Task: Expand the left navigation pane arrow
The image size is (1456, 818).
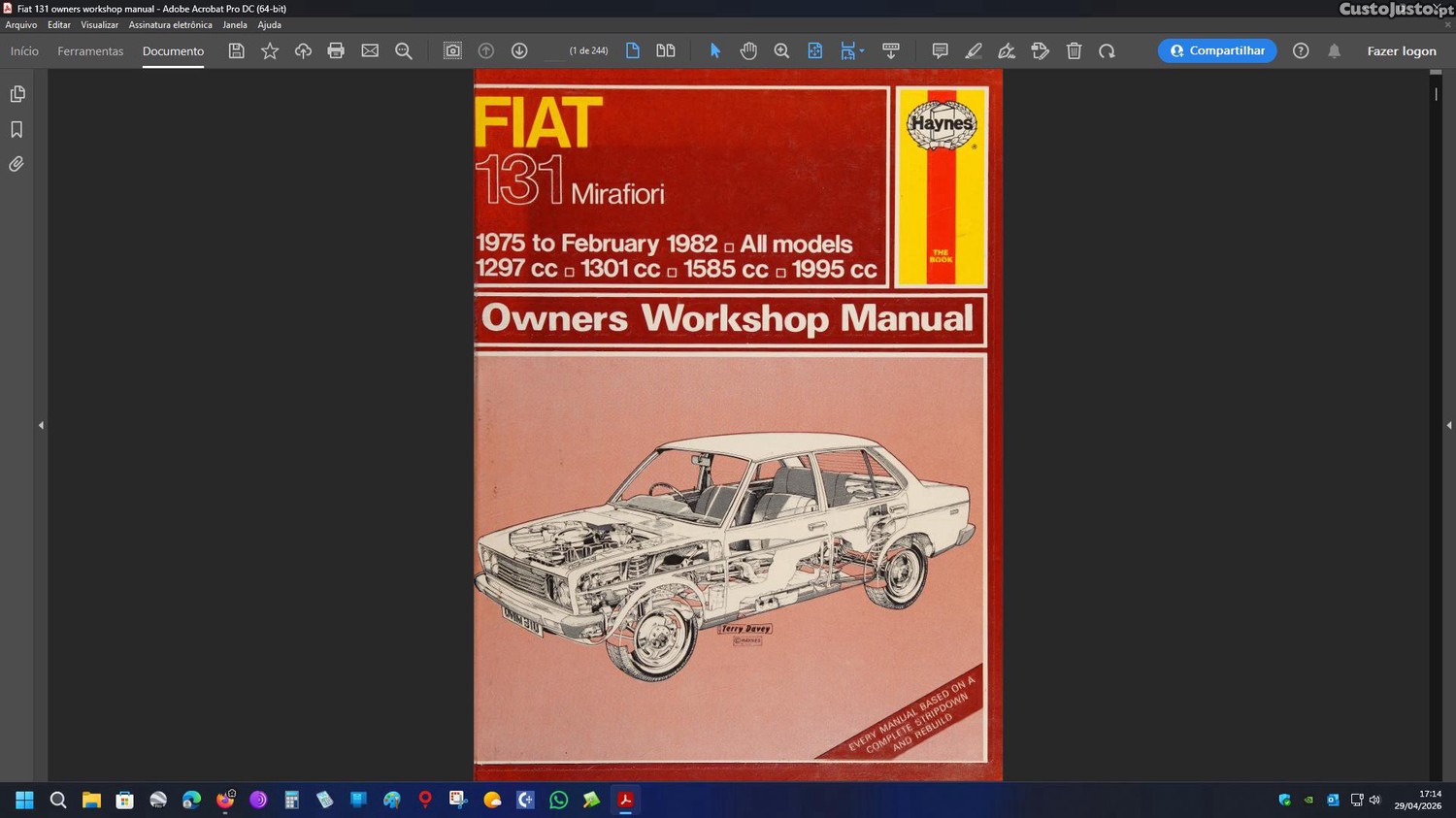Action: coord(41,425)
